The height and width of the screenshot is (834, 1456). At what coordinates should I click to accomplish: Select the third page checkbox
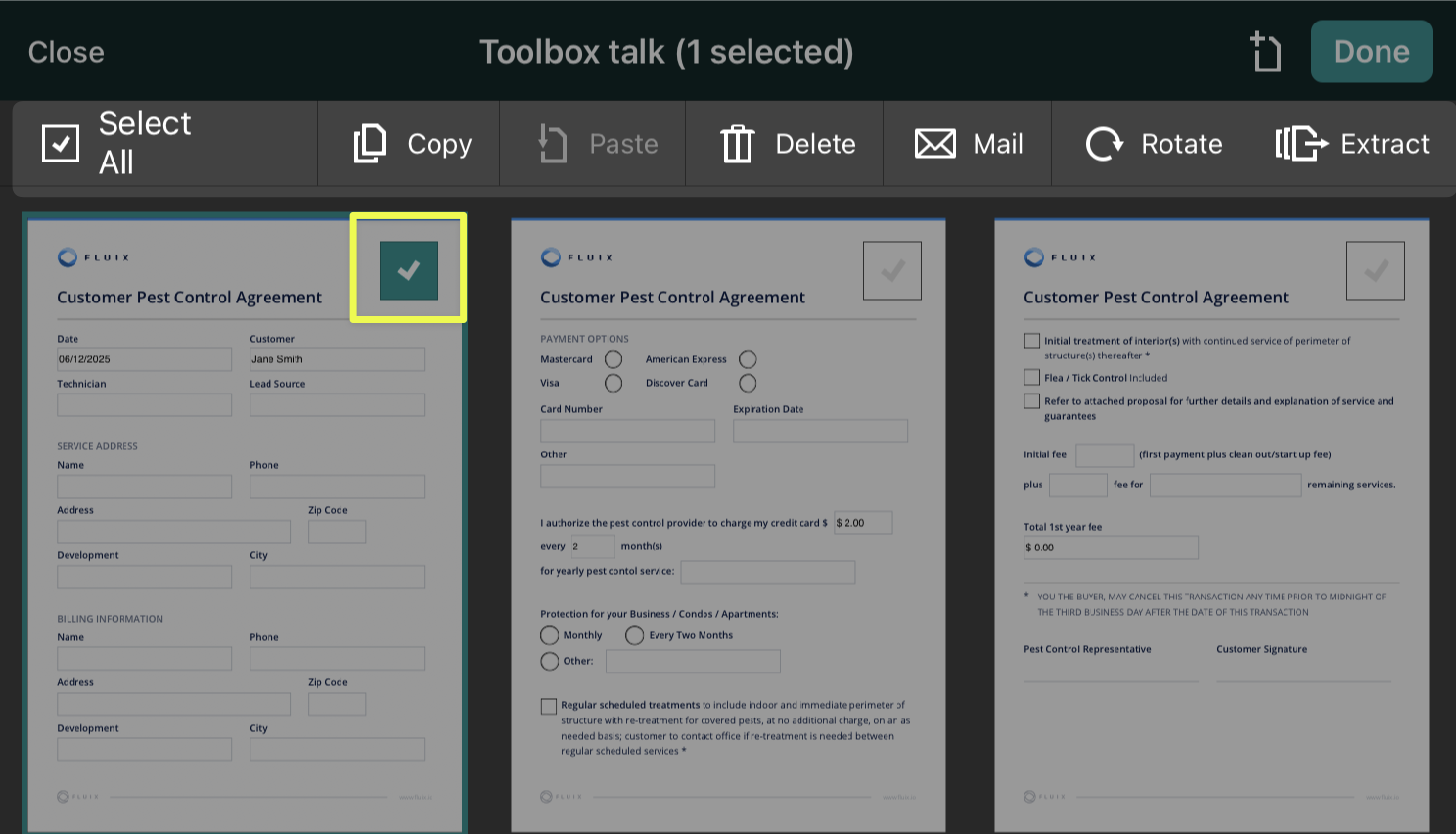[x=1375, y=270]
